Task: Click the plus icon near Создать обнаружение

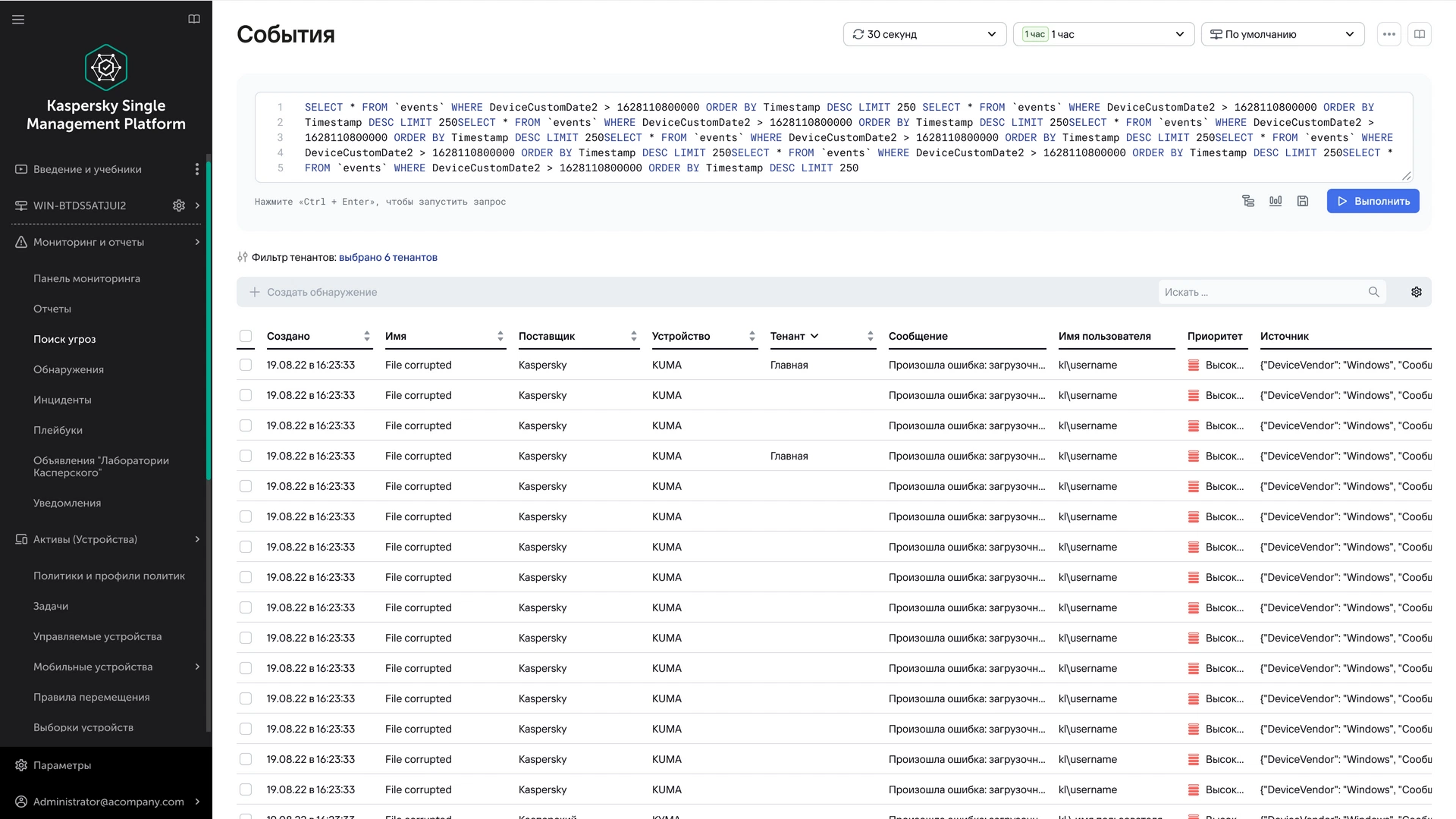Action: 255,292
